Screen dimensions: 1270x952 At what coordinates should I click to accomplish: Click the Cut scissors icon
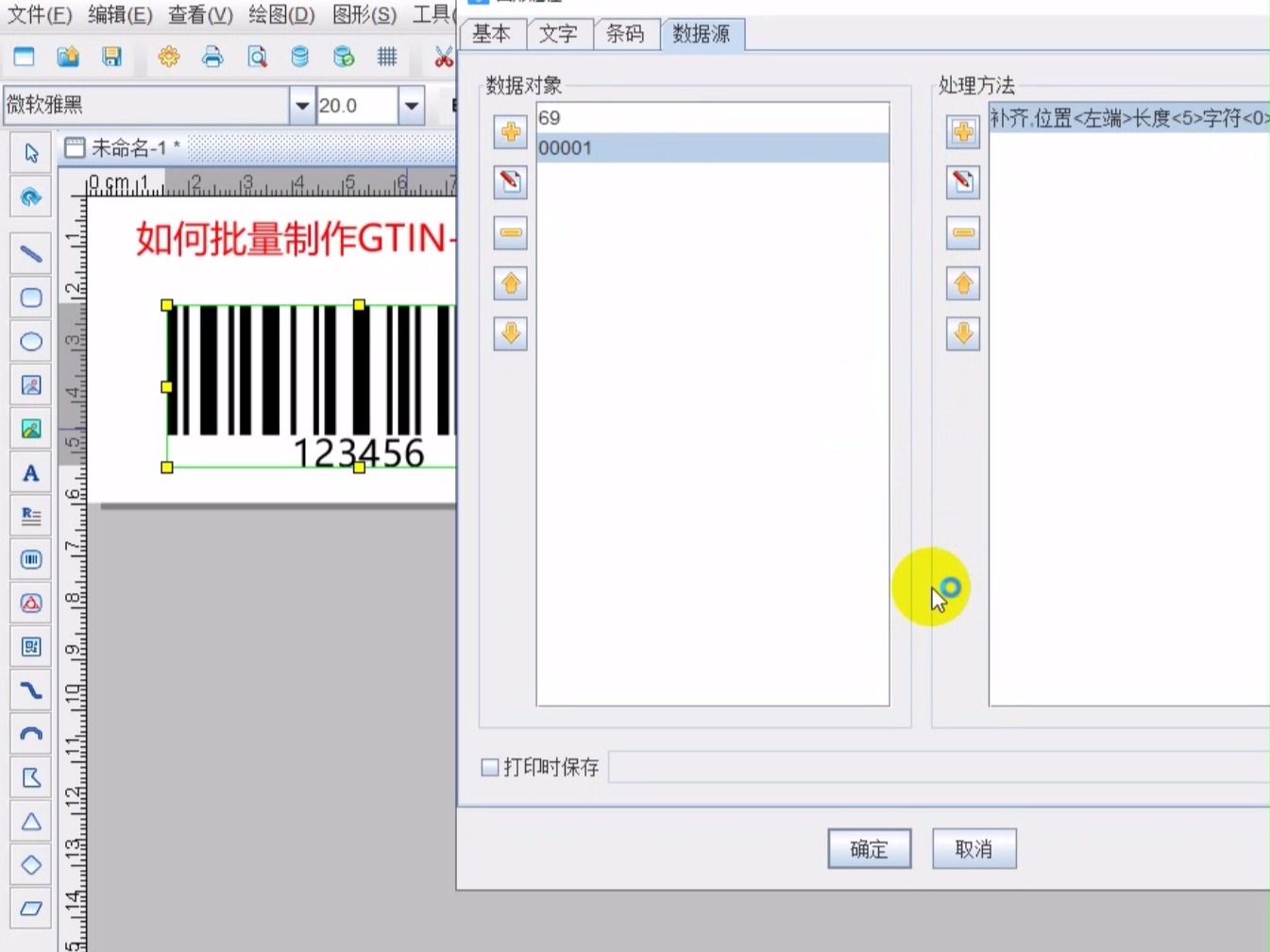click(444, 57)
